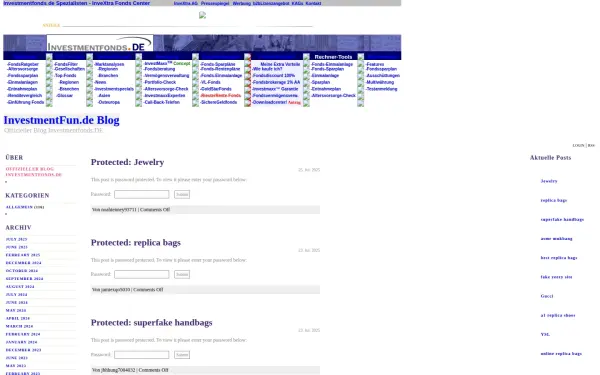
Task: Open Call-Back-Telefon menu link
Action: pyautogui.click(x=161, y=102)
